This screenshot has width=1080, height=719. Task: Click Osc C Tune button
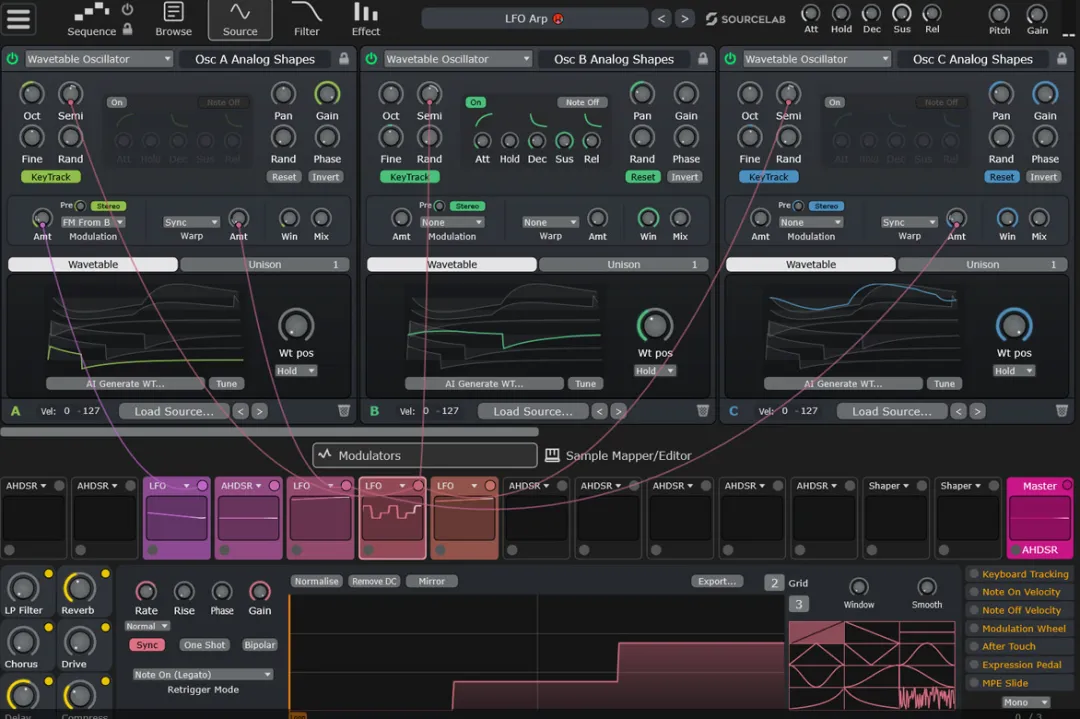point(944,384)
